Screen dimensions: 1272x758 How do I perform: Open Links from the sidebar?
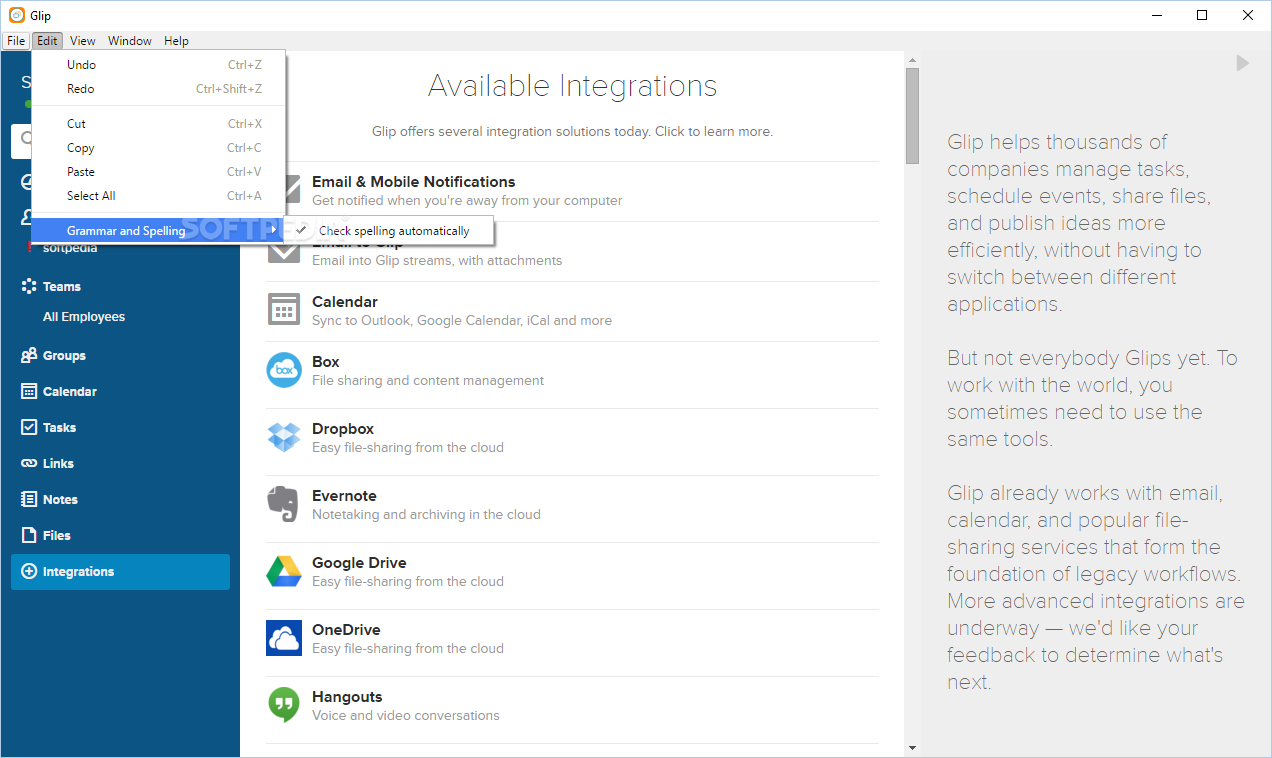(58, 464)
